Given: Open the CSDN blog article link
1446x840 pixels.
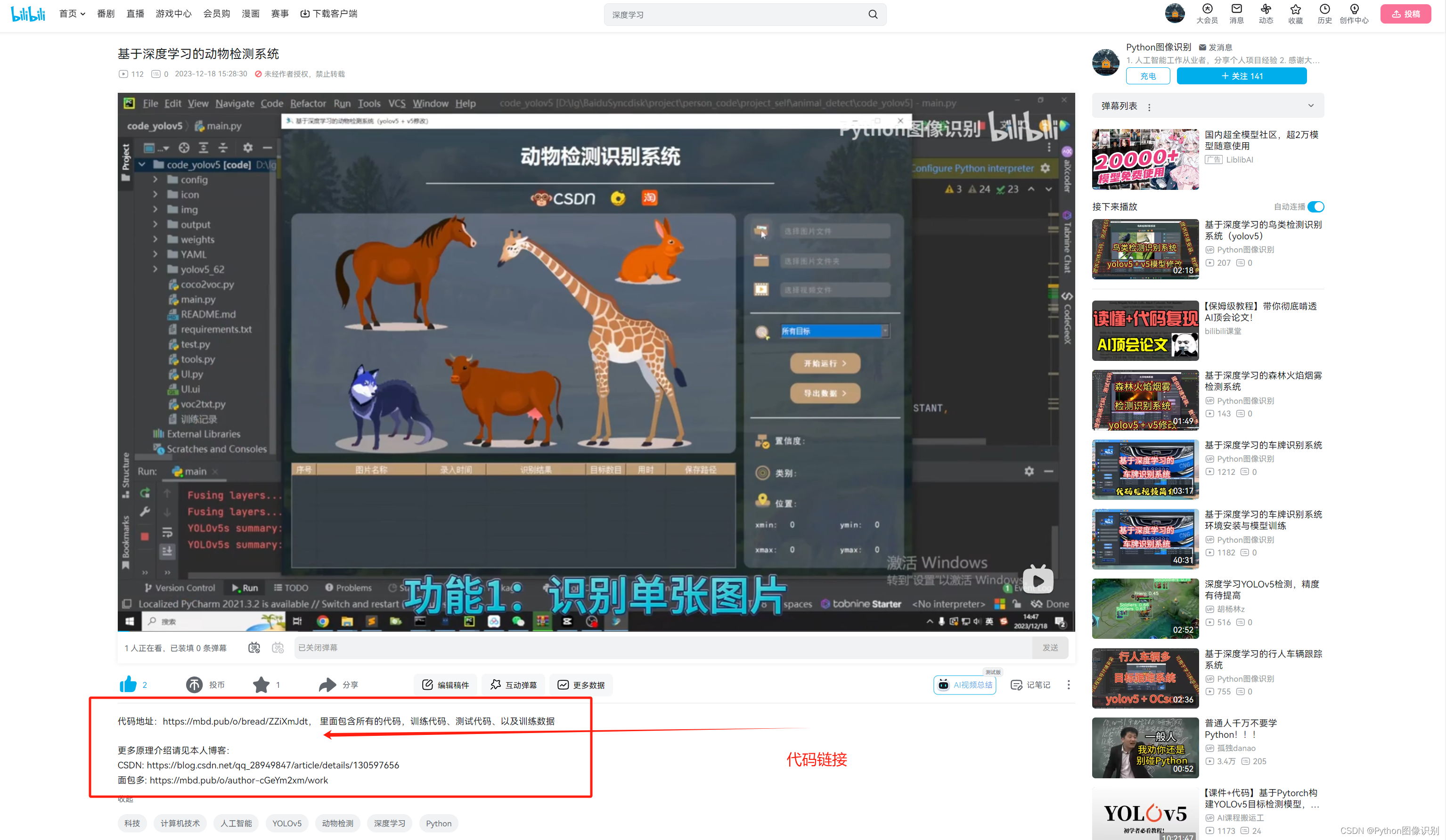Looking at the screenshot, I should click(x=272, y=765).
